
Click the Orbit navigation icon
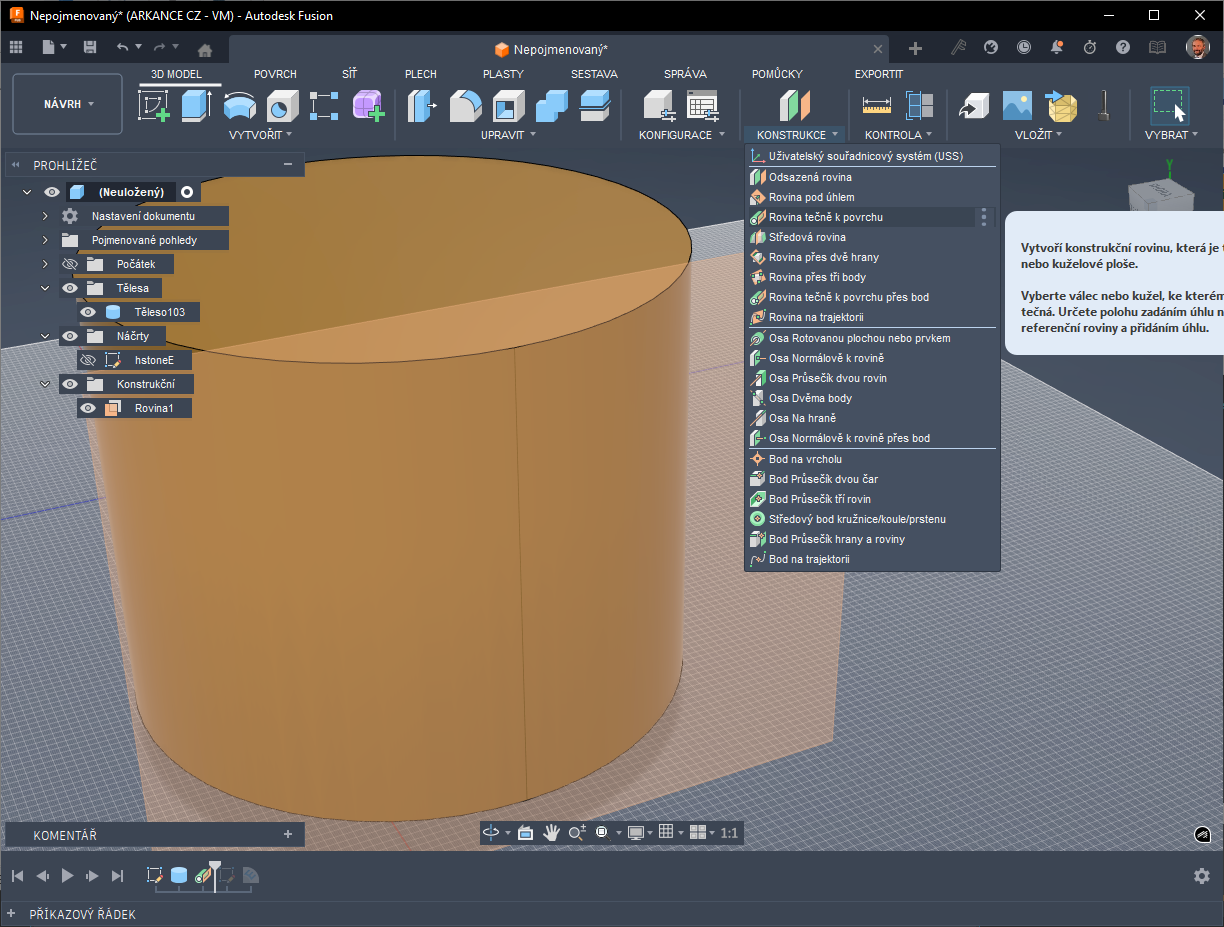pyautogui.click(x=491, y=832)
